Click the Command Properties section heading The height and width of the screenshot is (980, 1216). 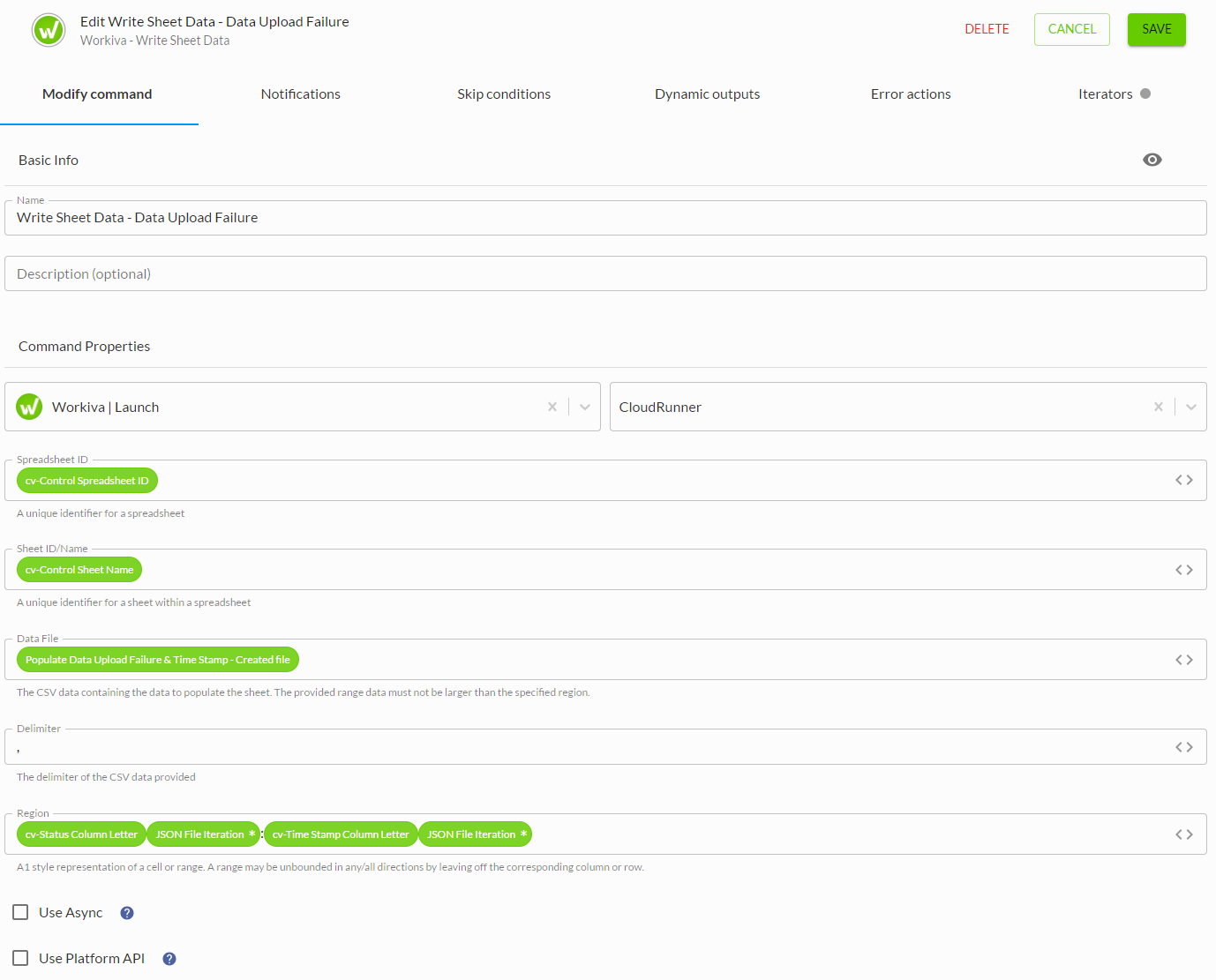(x=85, y=347)
